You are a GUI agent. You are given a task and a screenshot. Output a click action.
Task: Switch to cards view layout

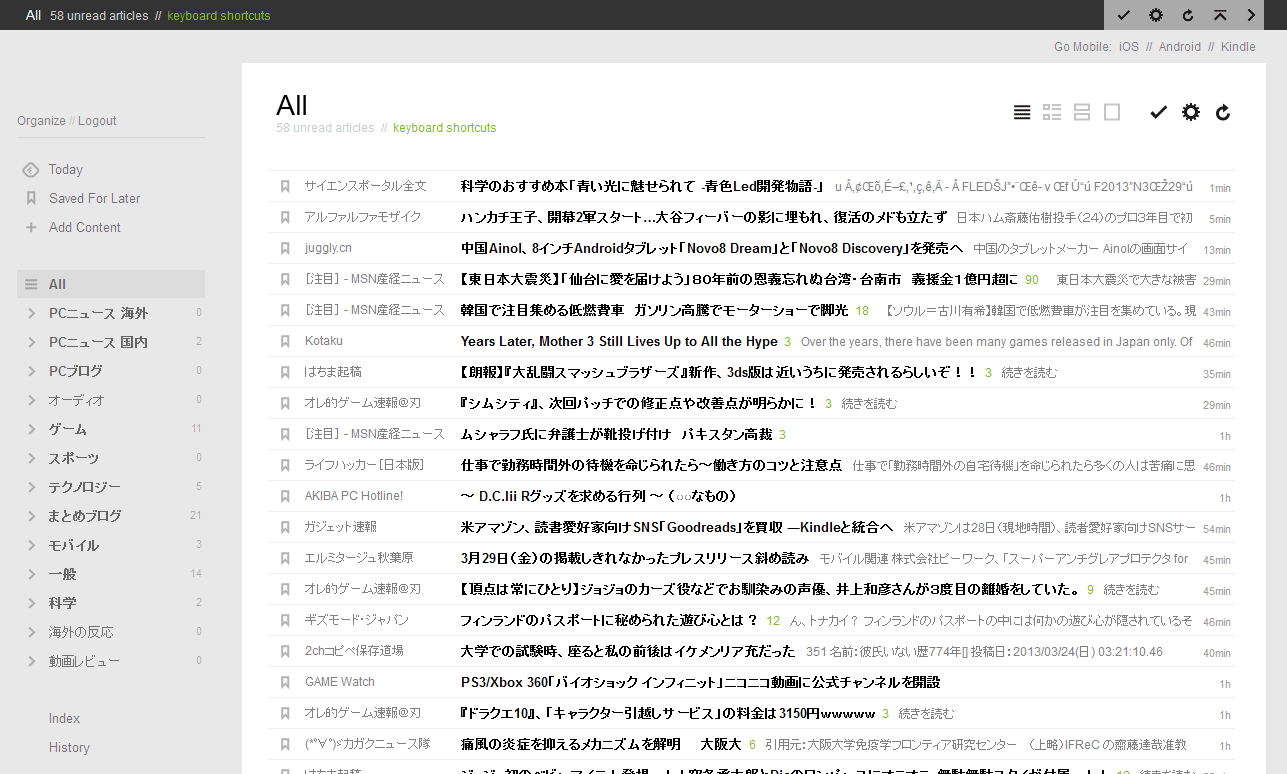pyautogui.click(x=1082, y=112)
